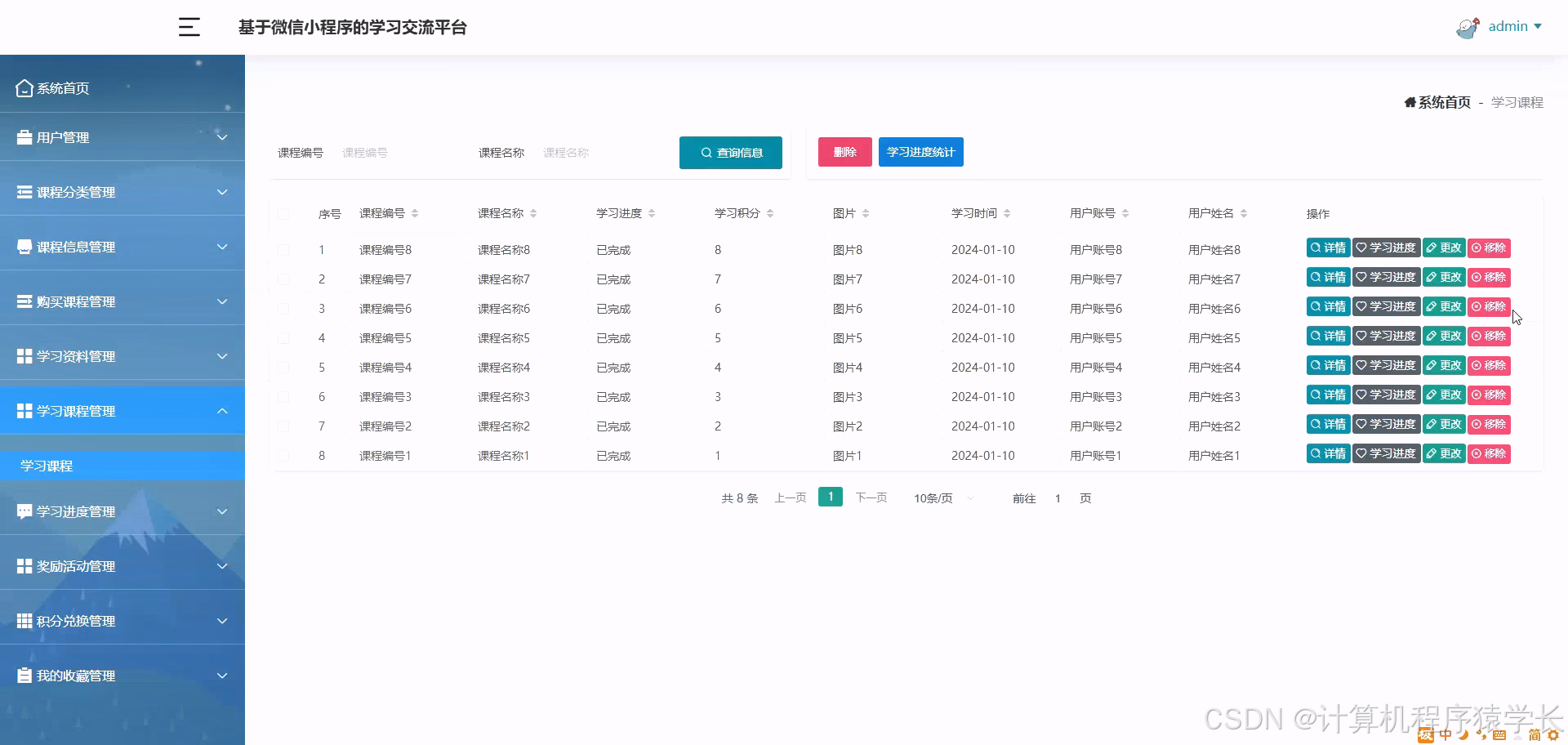Toggle the select-all checkbox in table header
The width and height of the screenshot is (1568, 745).
coord(284,213)
